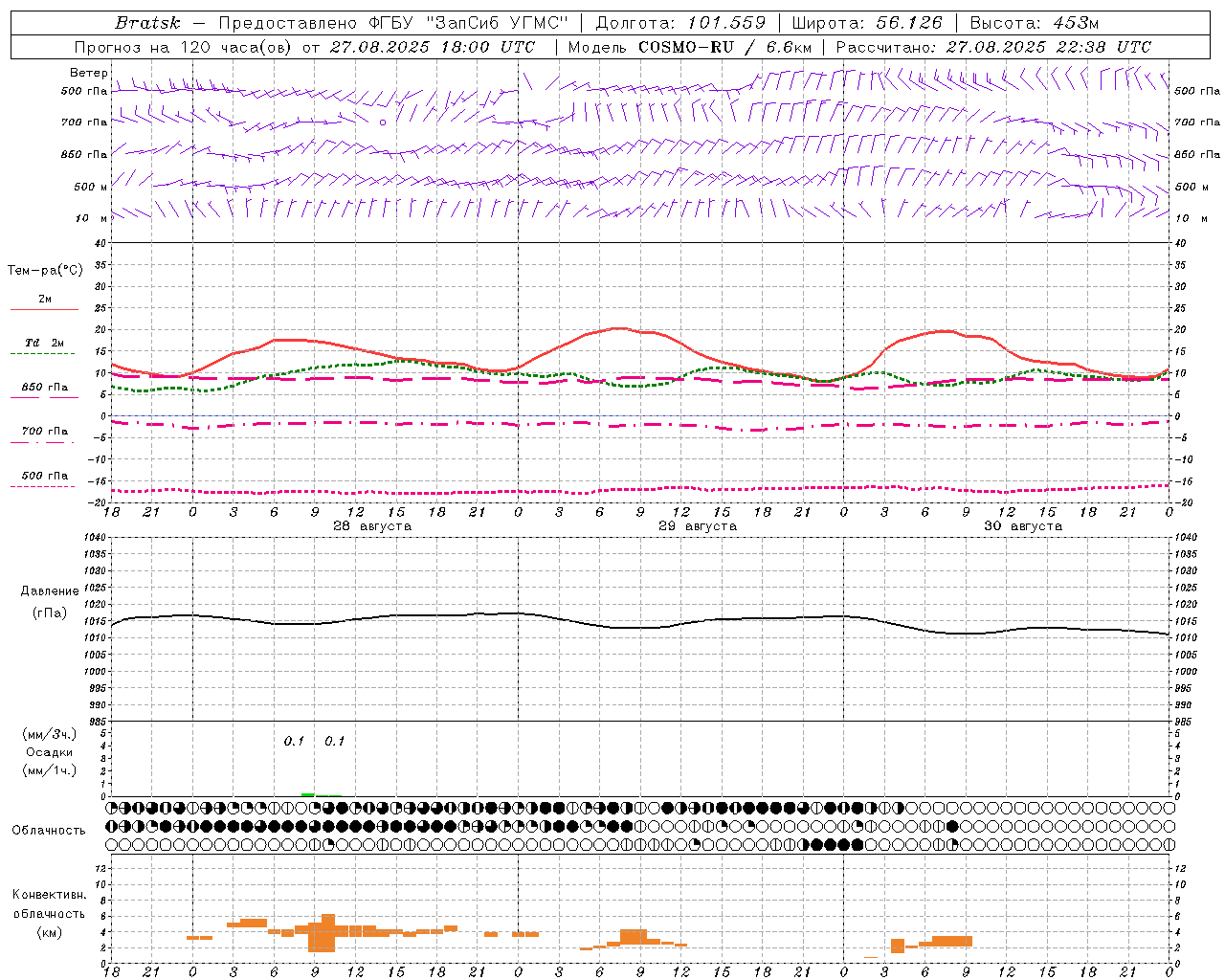
Task: Click the 30 августа date label
Action: (x=1023, y=526)
